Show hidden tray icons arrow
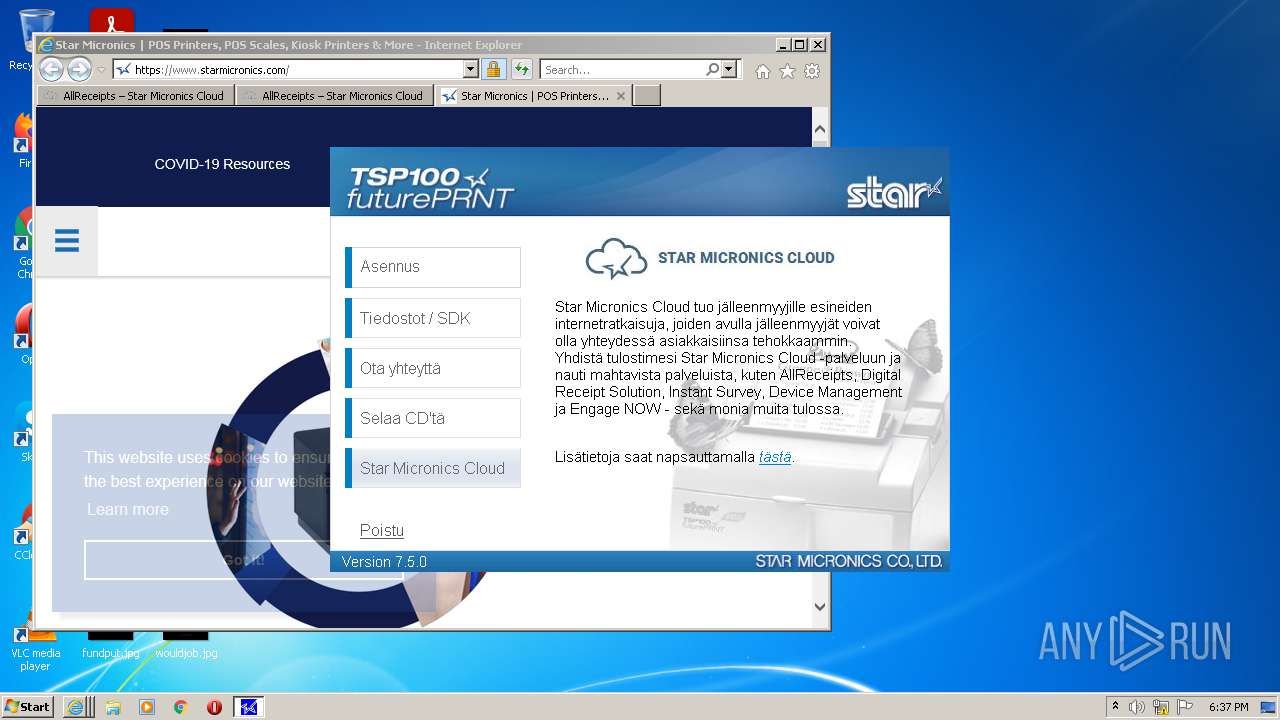This screenshot has width=1280, height=720. click(x=1115, y=707)
